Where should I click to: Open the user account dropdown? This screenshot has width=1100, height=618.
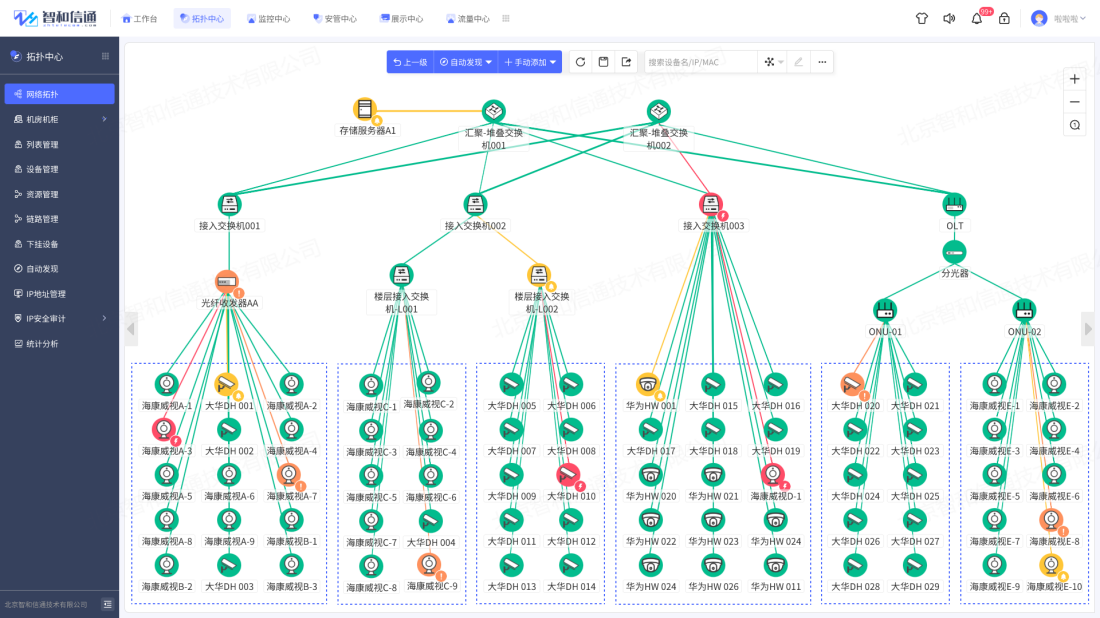[1058, 19]
